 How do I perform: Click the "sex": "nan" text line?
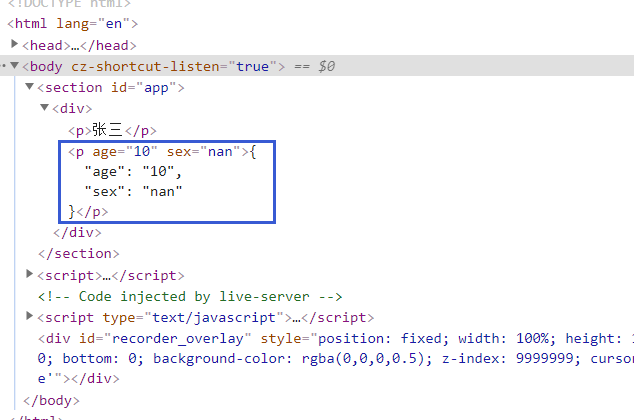coord(133,192)
